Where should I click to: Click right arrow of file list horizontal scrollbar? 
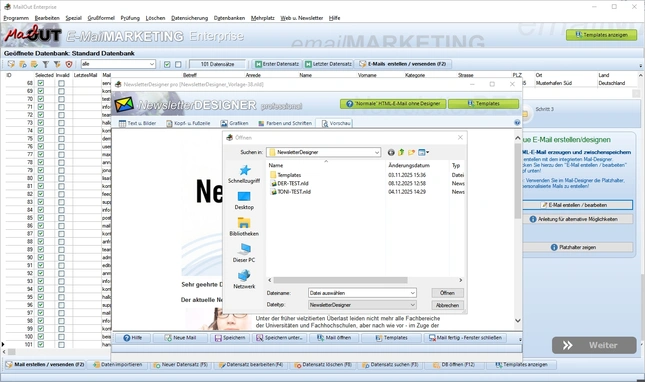point(461,280)
